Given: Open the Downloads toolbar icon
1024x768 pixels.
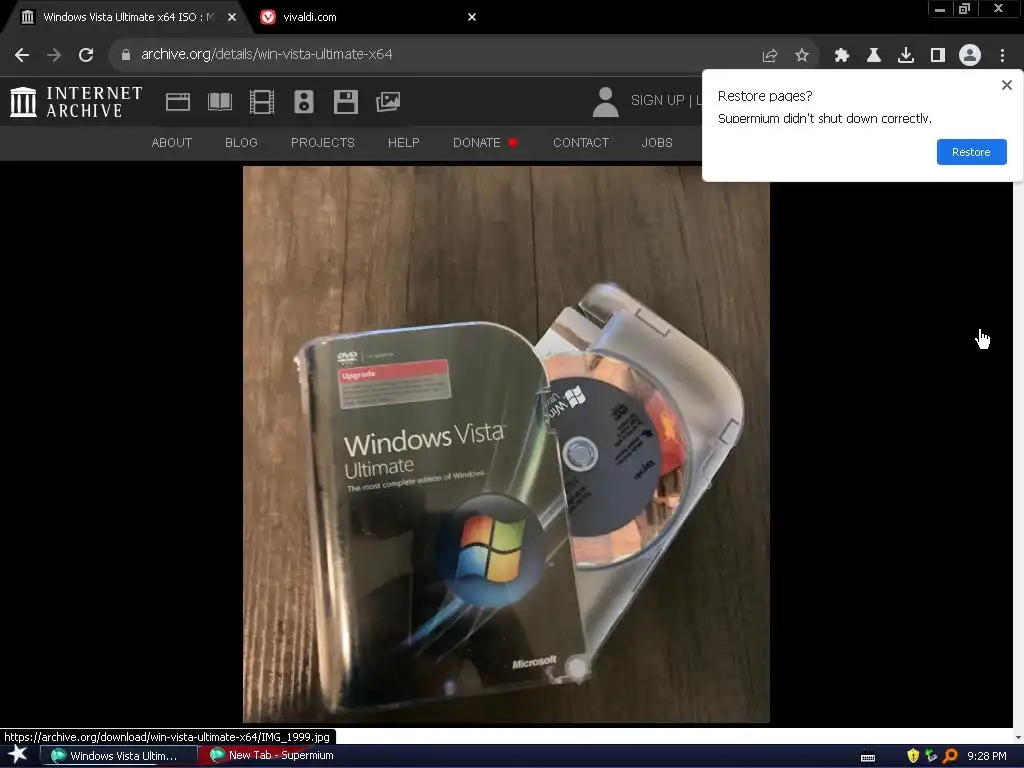Looking at the screenshot, I should 906,56.
